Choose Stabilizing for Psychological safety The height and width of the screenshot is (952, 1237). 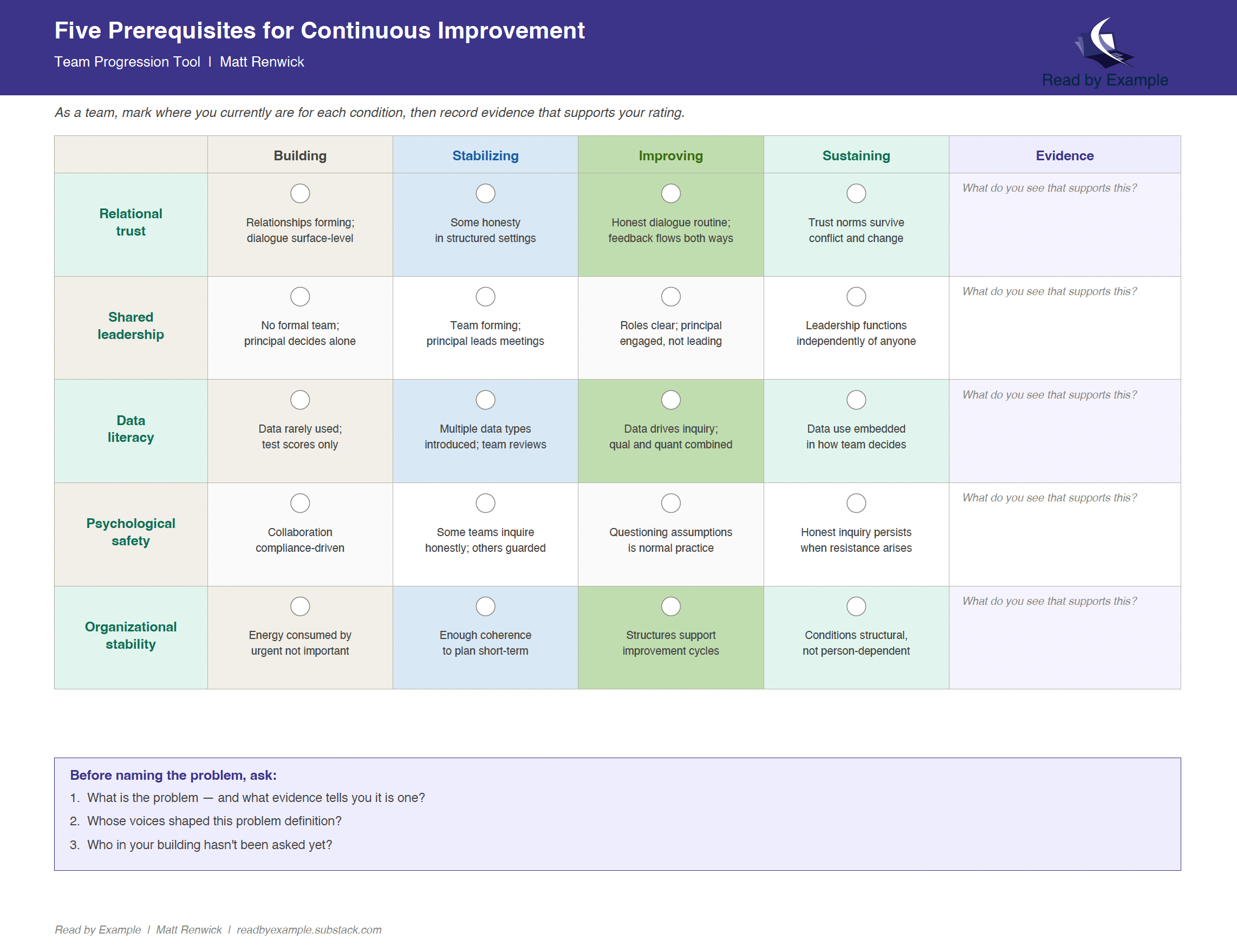(485, 503)
